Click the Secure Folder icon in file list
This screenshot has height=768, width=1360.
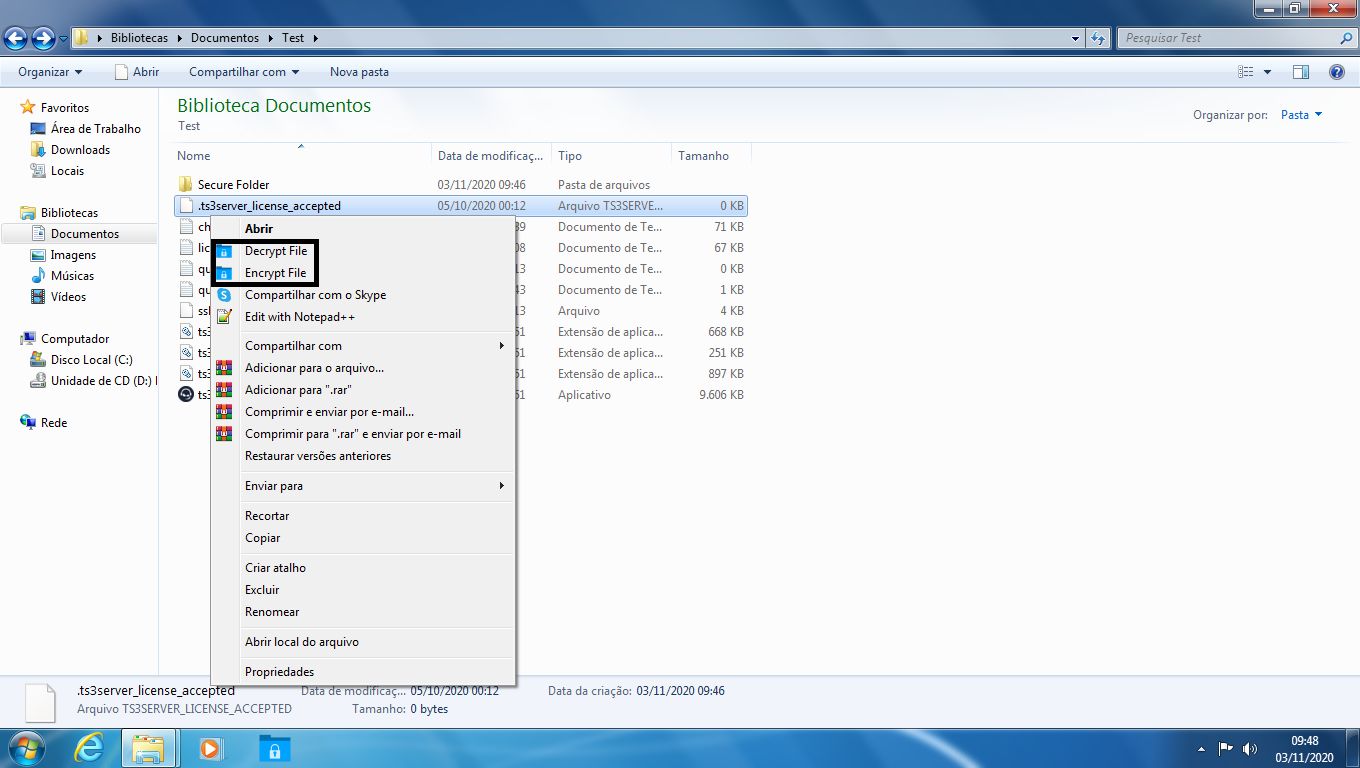pos(185,185)
